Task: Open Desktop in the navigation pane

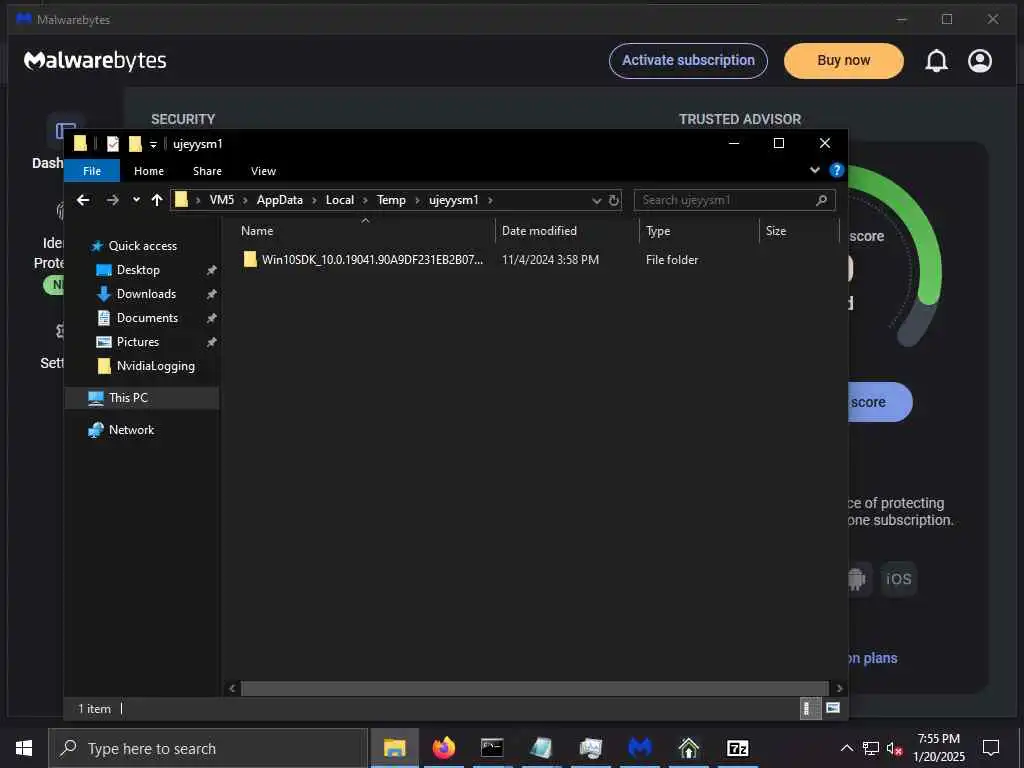Action: (x=138, y=270)
